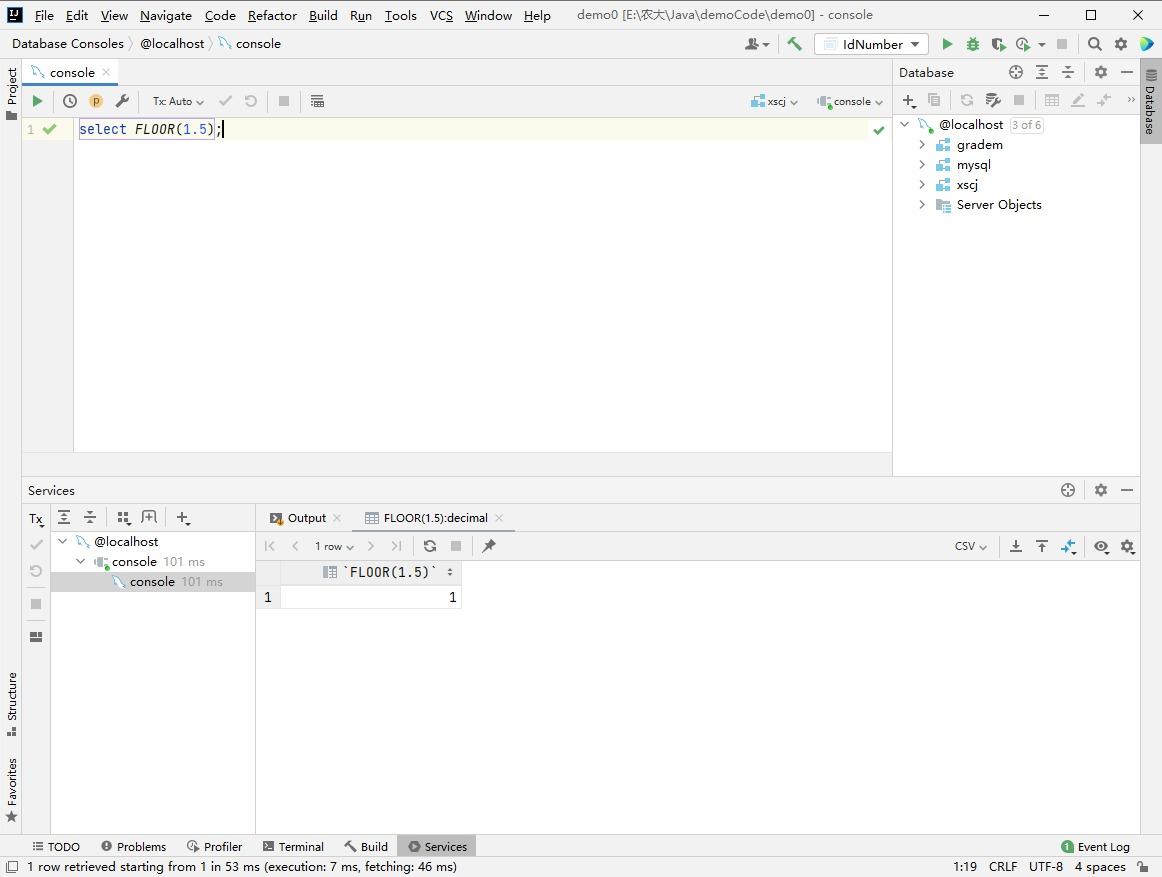Reload the result page data
The height and width of the screenshot is (877, 1162).
pyautogui.click(x=430, y=546)
